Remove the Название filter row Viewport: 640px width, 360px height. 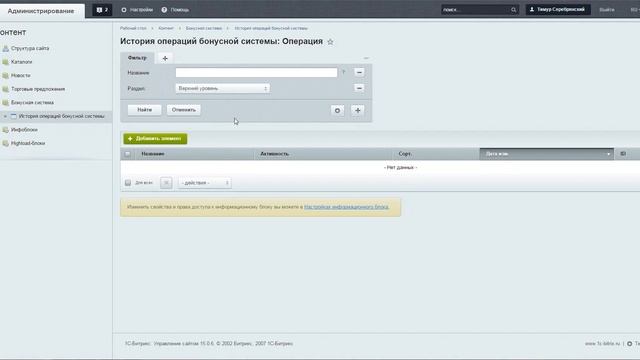click(x=359, y=72)
